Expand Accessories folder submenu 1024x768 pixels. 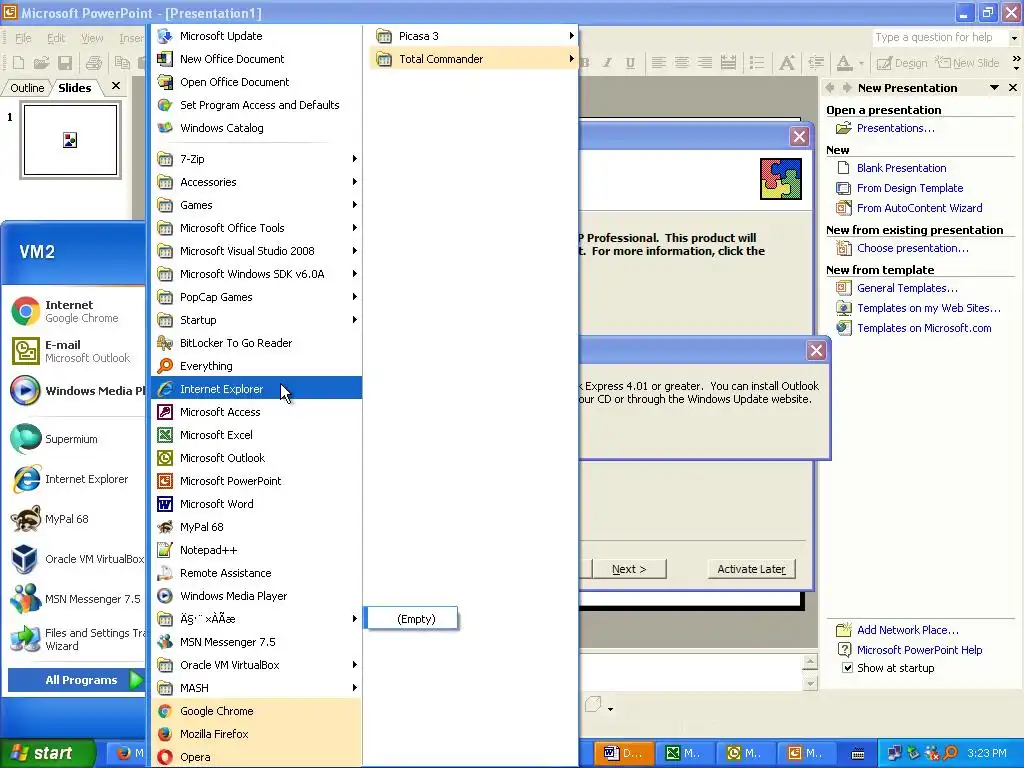tap(256, 182)
